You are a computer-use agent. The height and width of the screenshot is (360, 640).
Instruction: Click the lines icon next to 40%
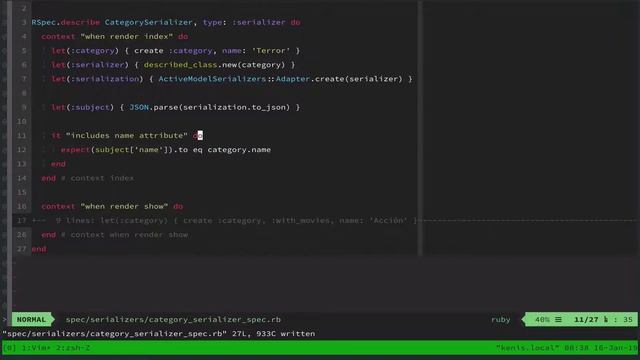[x=558, y=319]
